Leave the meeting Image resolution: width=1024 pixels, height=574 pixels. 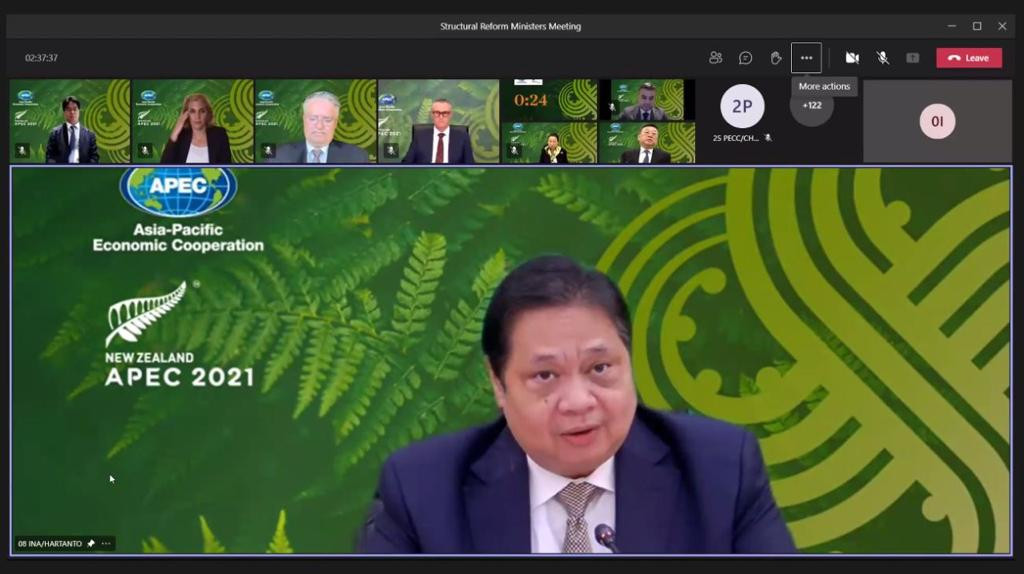(969, 58)
